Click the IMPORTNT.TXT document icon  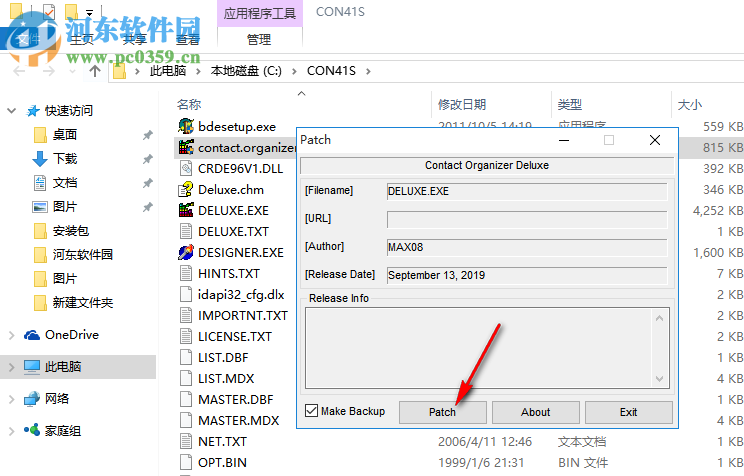pos(186,315)
